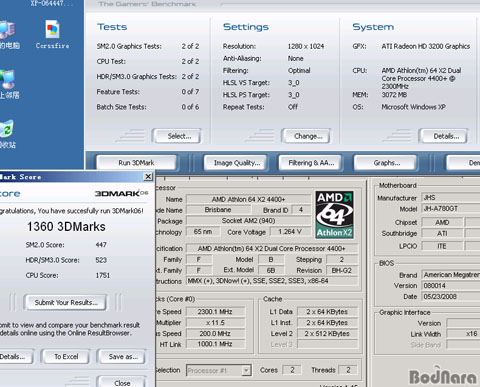Click the 200.0 MHz bus speed value
The height and width of the screenshot is (387, 480).
[215, 333]
